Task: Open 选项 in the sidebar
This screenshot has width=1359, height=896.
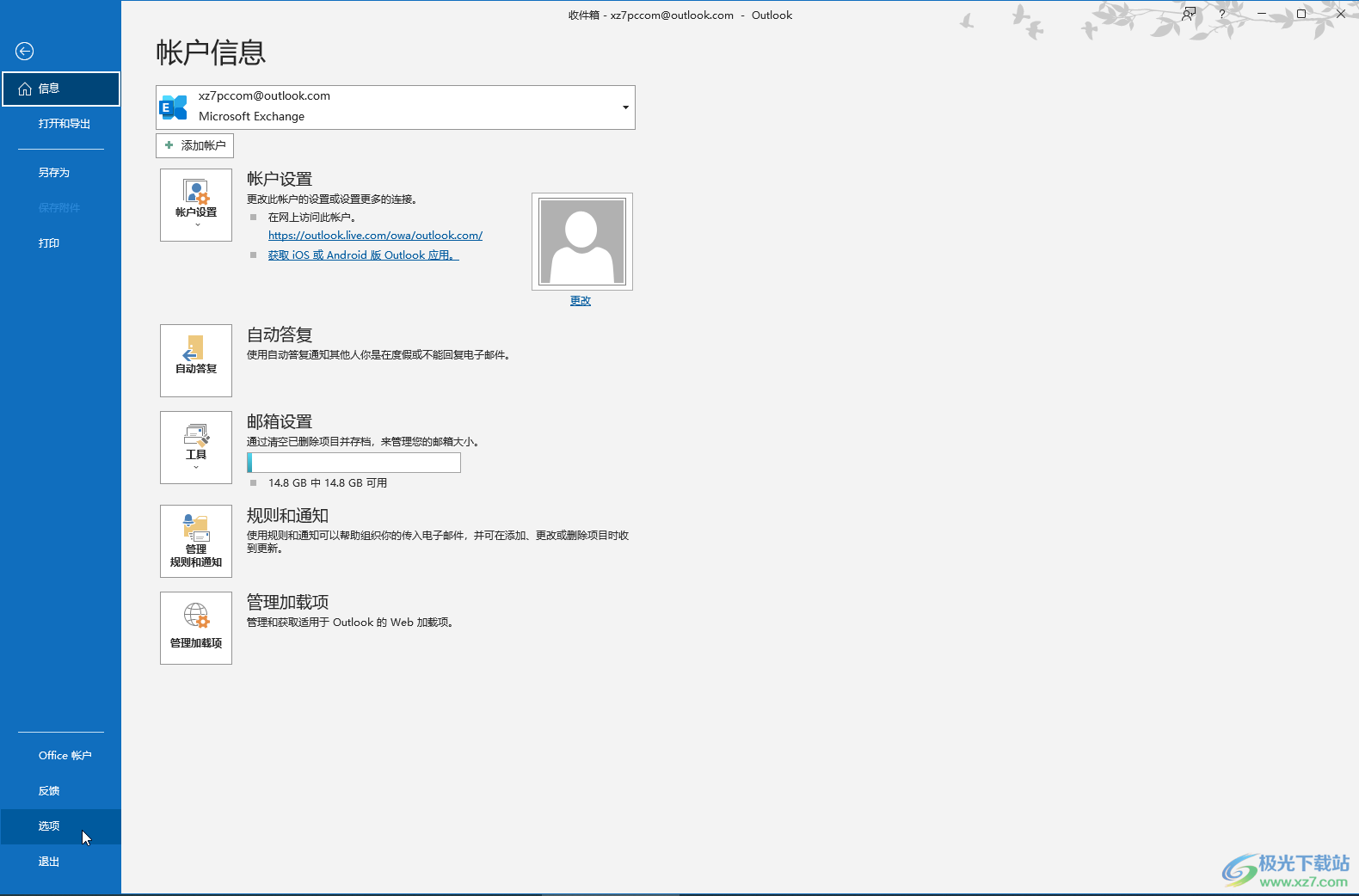Action: coord(60,826)
